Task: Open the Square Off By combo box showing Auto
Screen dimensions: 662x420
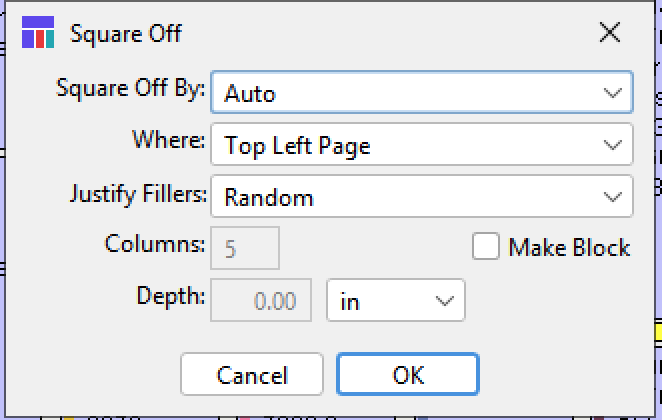Action: click(x=421, y=93)
